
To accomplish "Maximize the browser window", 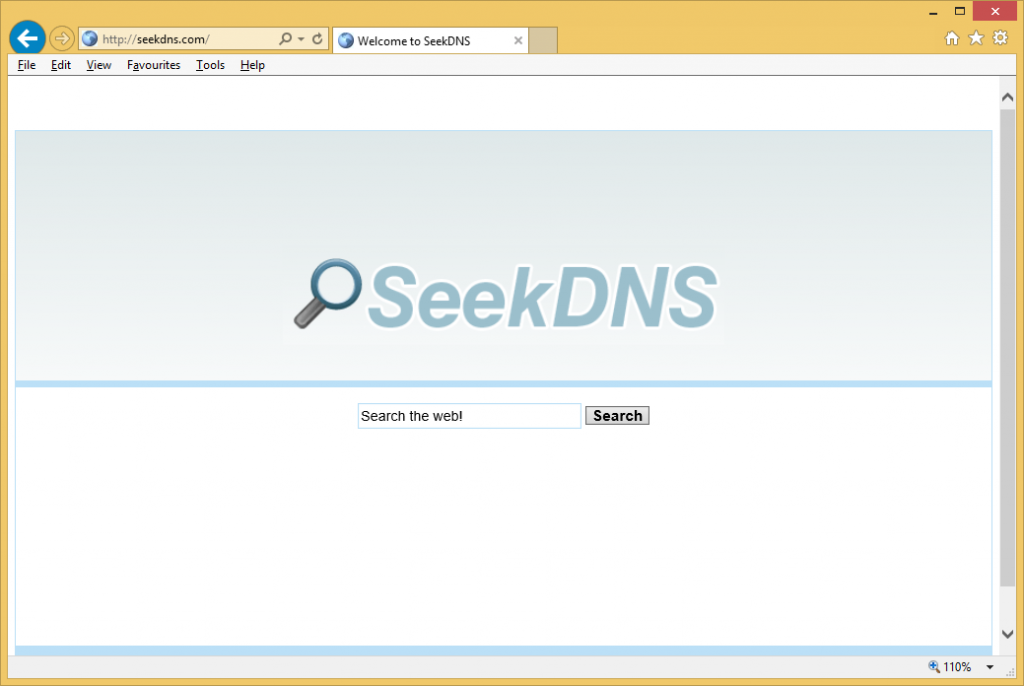I will click(959, 11).
